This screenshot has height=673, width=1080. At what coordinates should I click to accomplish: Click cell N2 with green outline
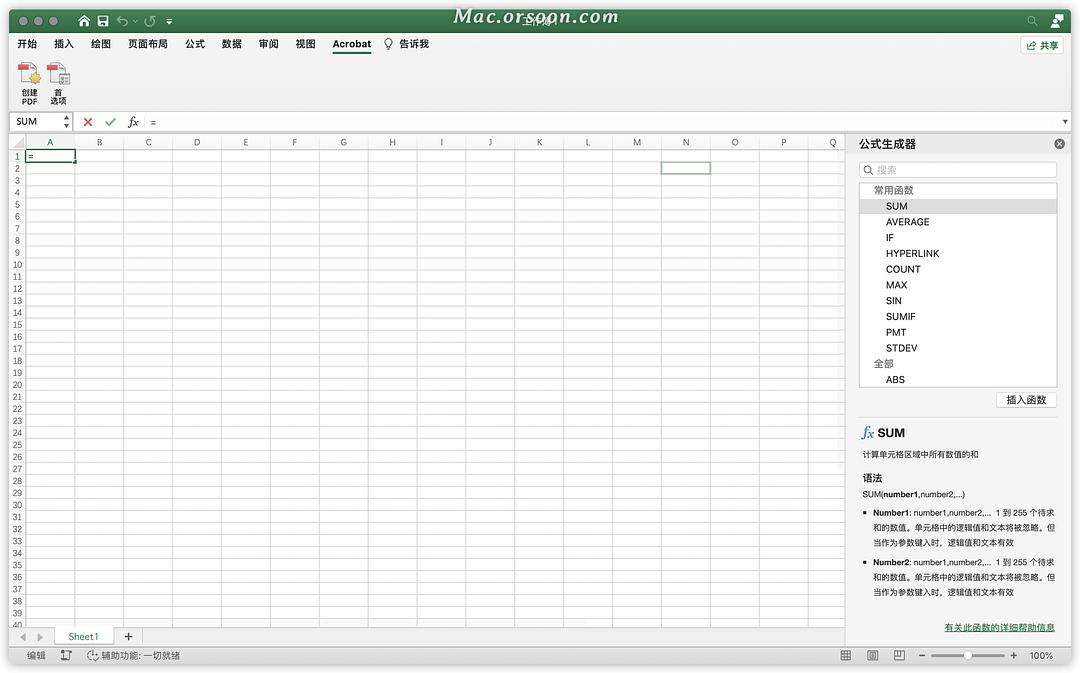686,168
